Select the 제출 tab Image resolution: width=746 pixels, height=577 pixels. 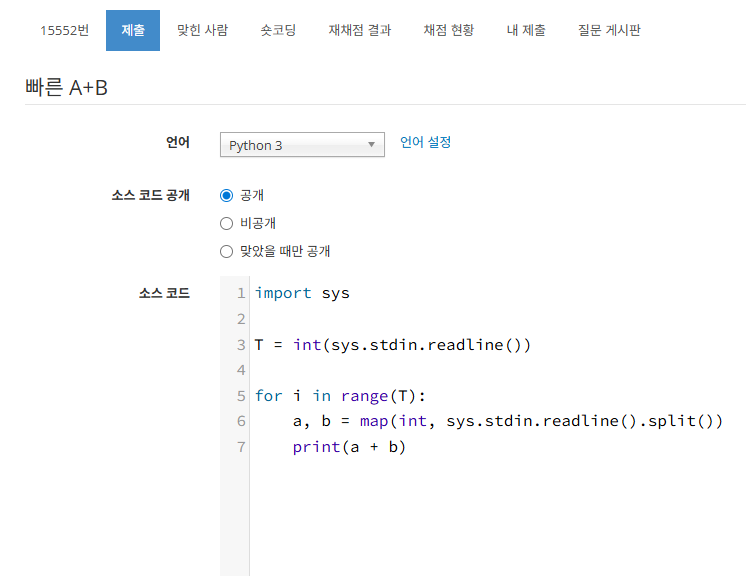(133, 30)
